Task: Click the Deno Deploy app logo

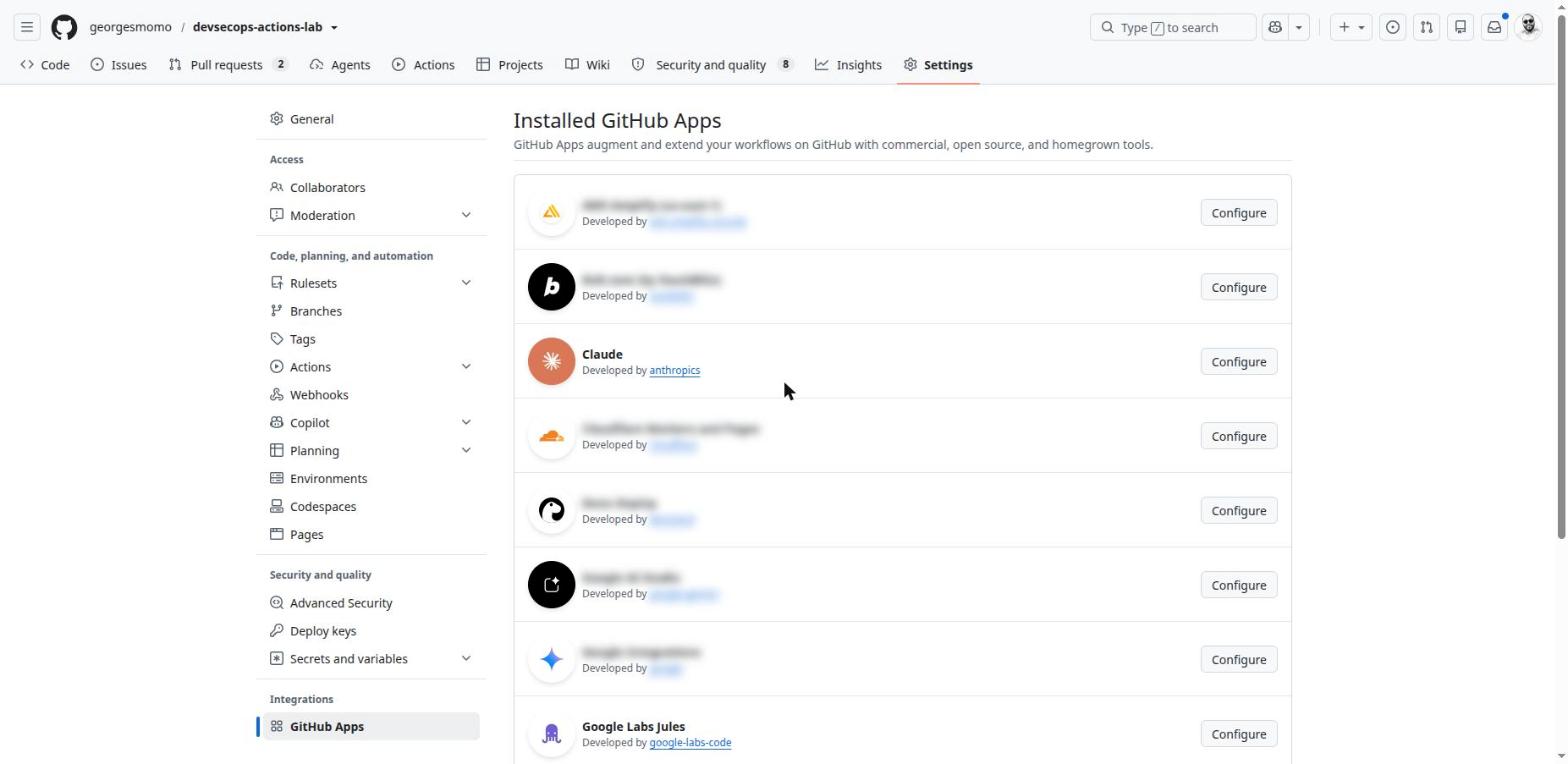Action: click(551, 510)
